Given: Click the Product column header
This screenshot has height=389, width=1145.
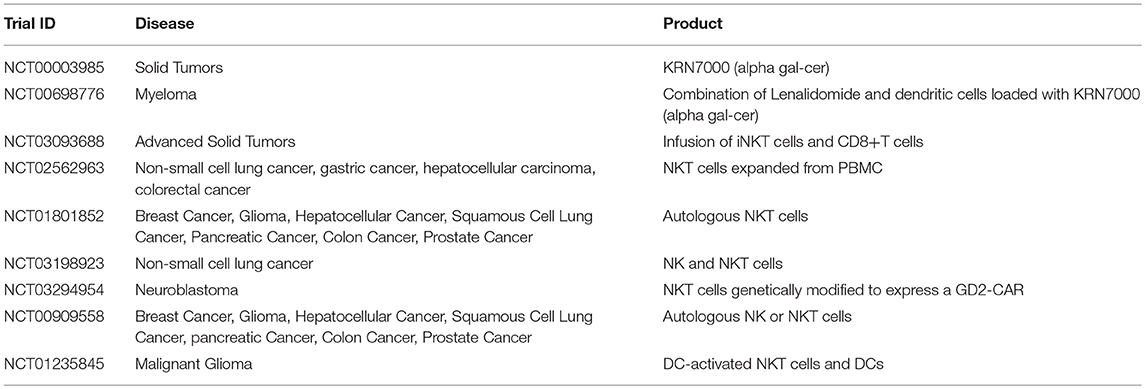Looking at the screenshot, I should click(693, 23).
